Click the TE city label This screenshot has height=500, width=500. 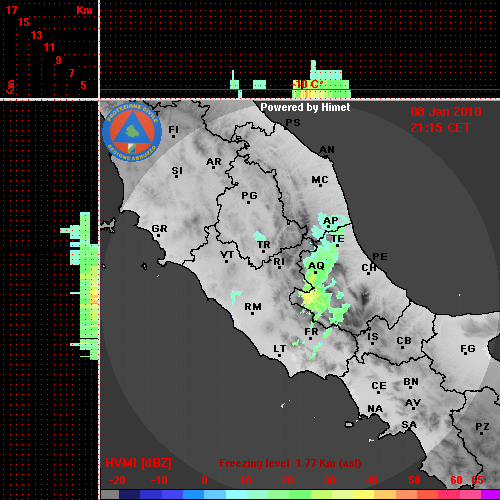[x=337, y=239]
